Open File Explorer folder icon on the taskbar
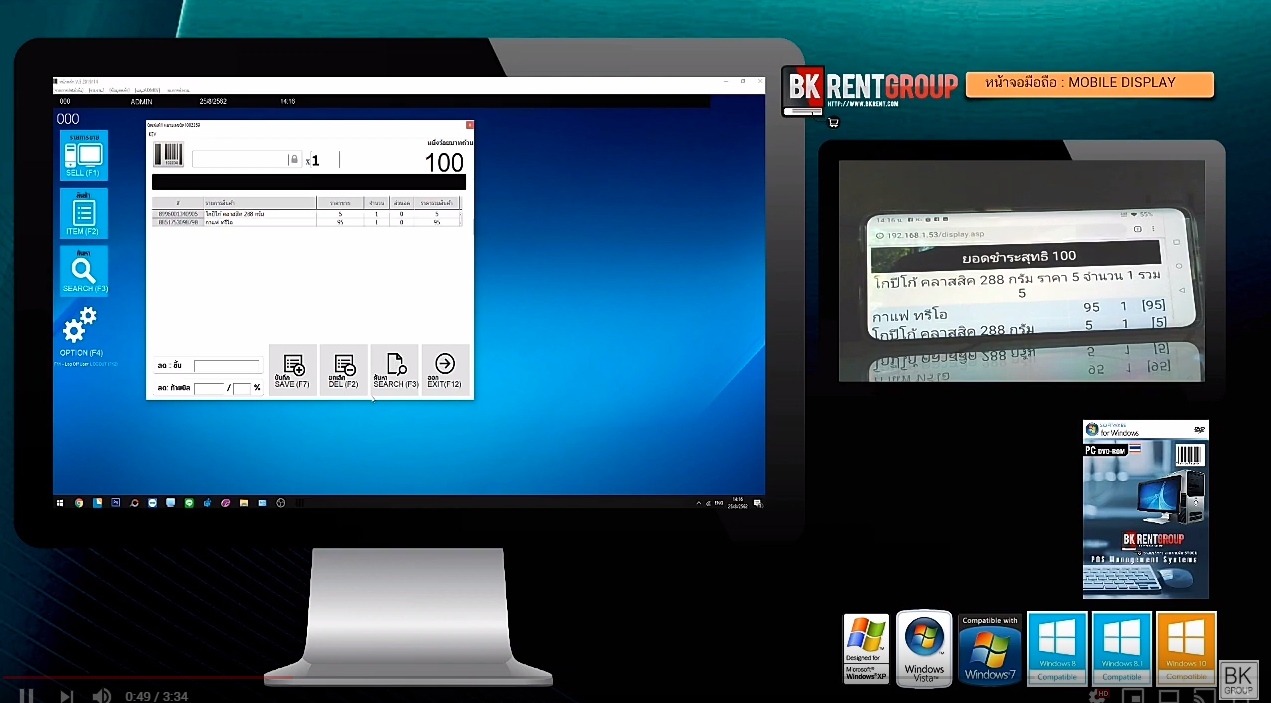Screen dimensions: 1271x703 tap(244, 502)
